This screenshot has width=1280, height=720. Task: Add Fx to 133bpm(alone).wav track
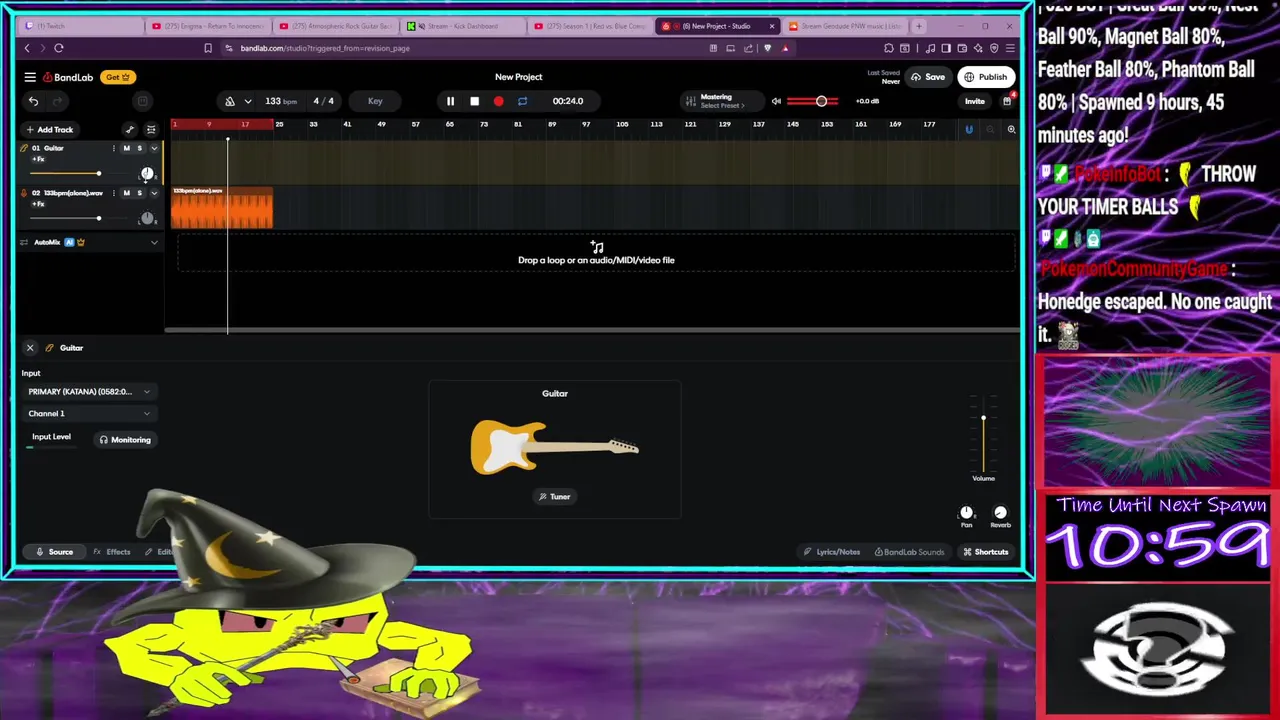pos(38,204)
